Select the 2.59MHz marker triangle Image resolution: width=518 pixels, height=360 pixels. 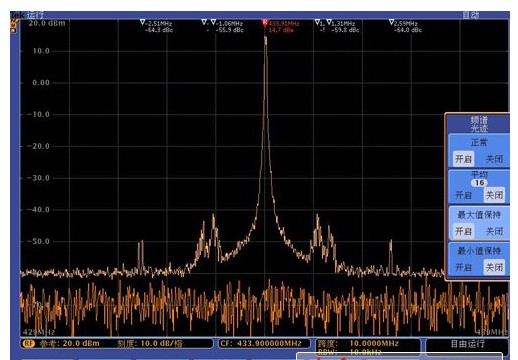(391, 22)
